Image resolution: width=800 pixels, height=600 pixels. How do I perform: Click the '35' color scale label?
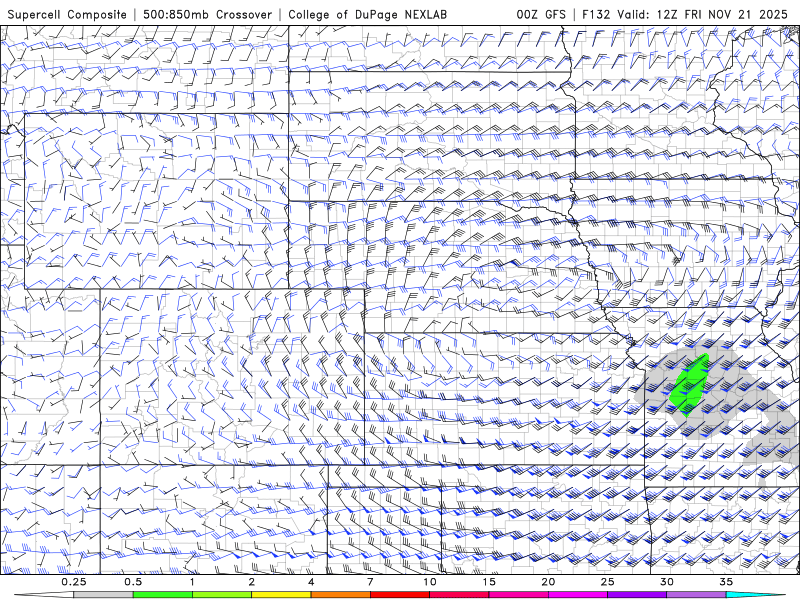[726, 582]
